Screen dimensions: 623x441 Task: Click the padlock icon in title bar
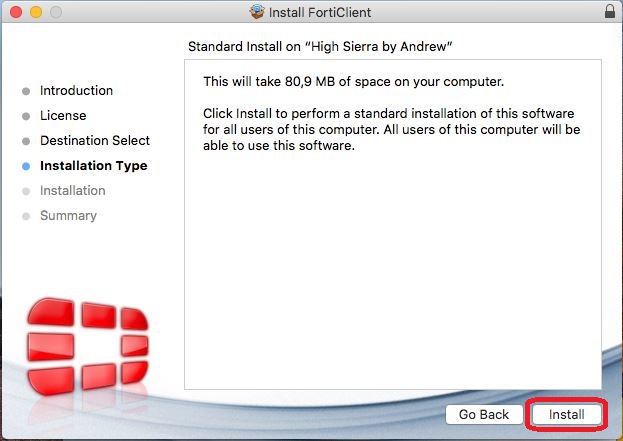pos(610,12)
